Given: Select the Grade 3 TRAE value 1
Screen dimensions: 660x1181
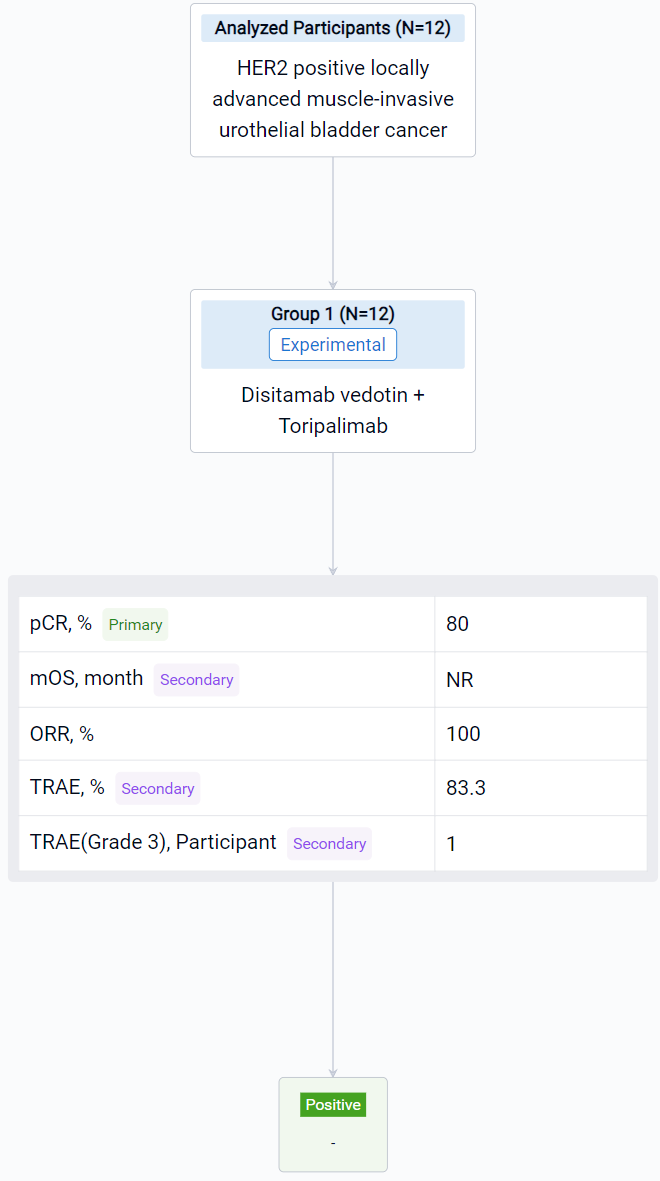Looking at the screenshot, I should click(x=451, y=844).
